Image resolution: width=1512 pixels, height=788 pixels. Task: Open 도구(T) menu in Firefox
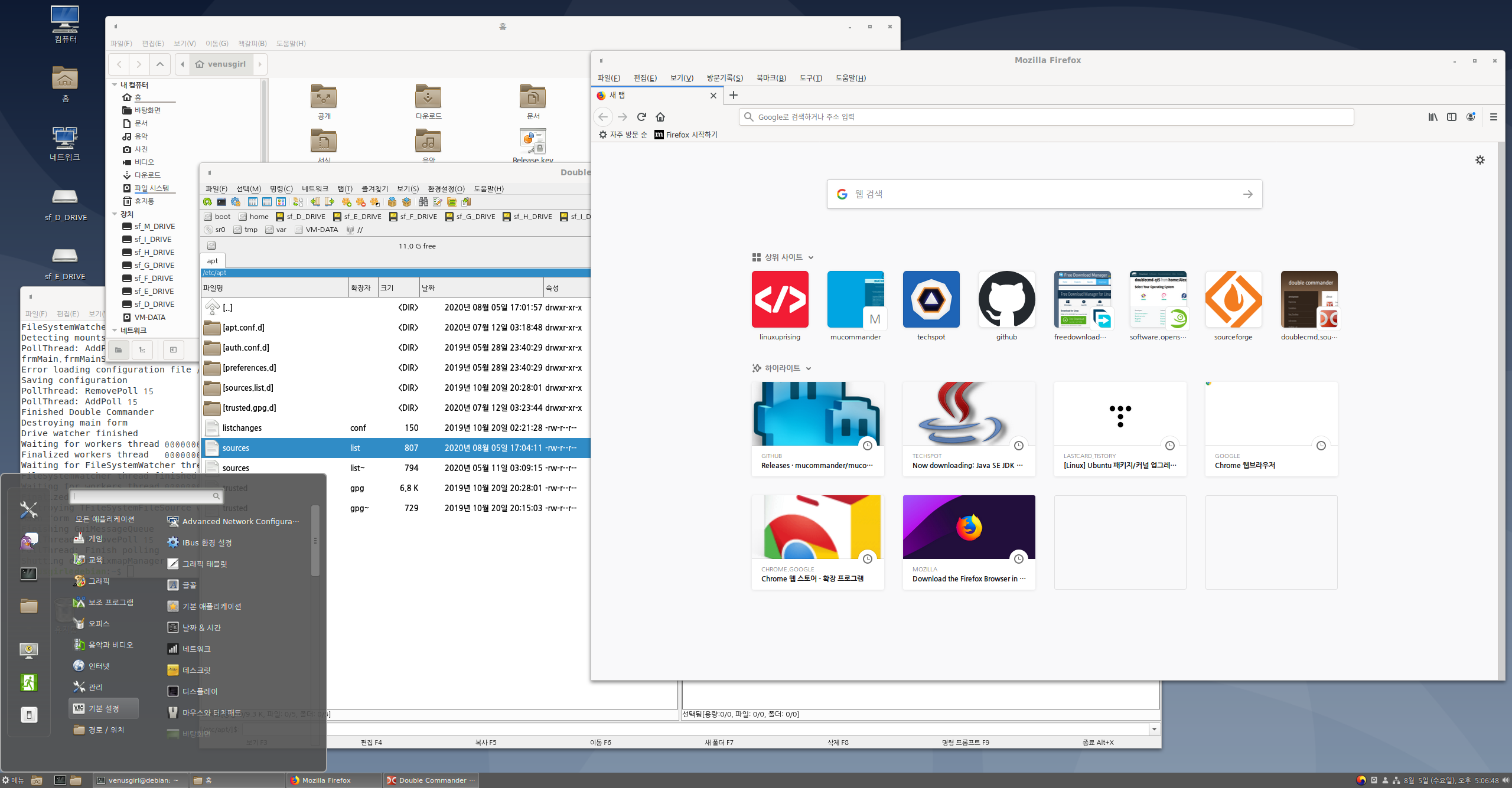pyautogui.click(x=811, y=78)
